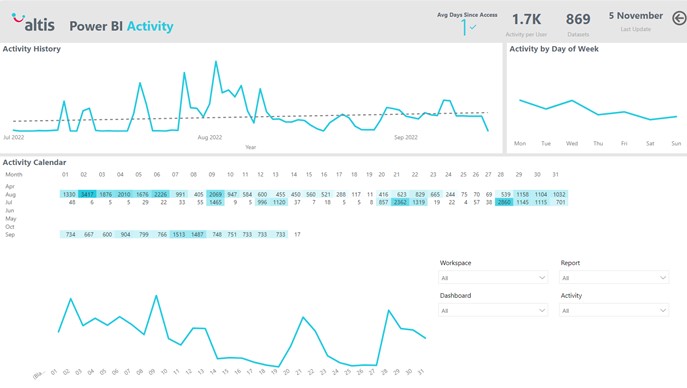Click the Activity by Day of Week title

554,49
